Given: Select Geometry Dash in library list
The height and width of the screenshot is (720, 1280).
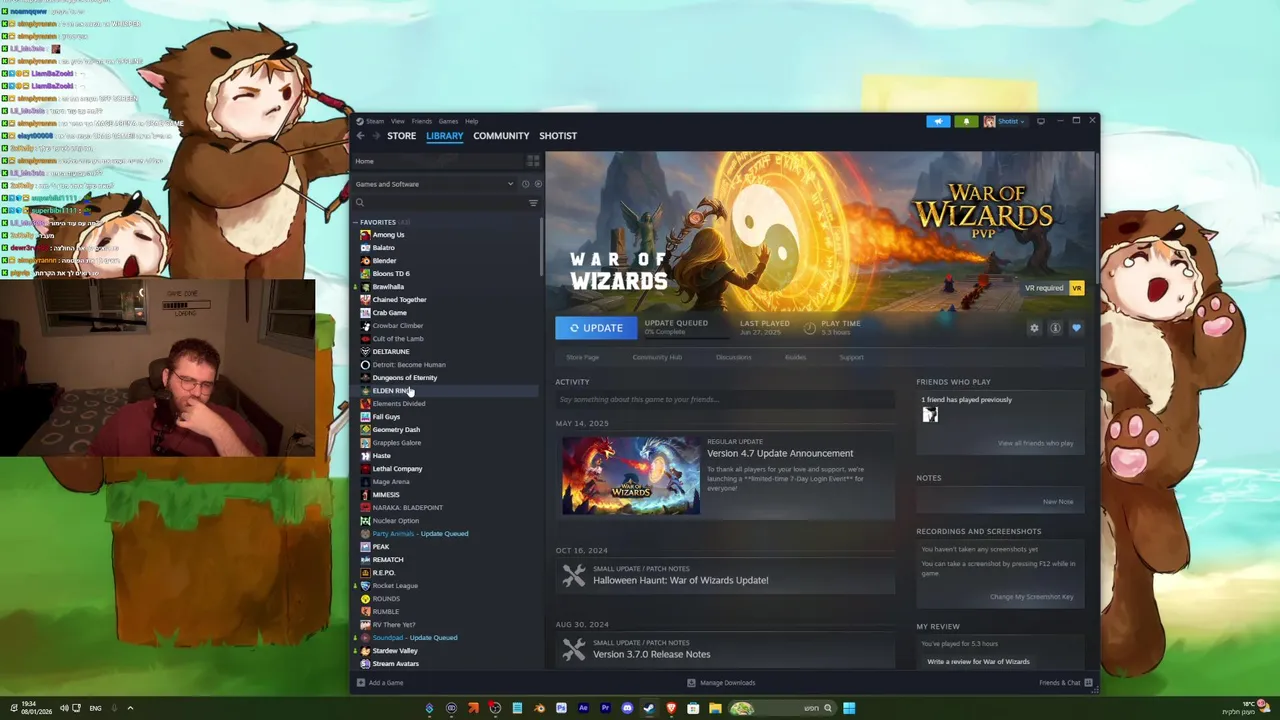Looking at the screenshot, I should coord(396,430).
